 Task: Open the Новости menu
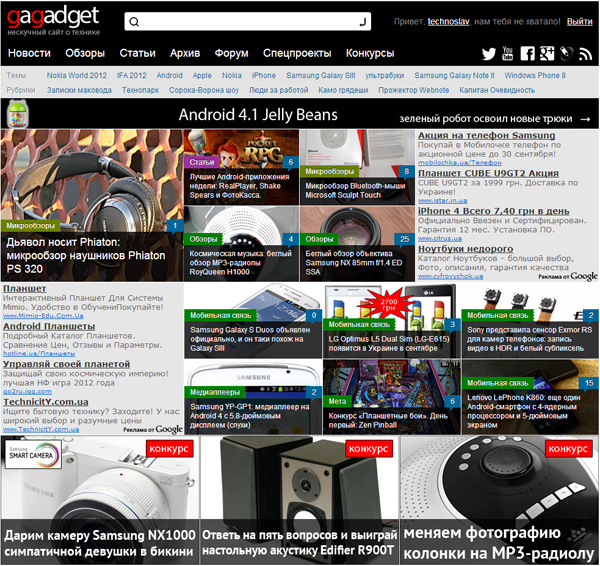click(29, 53)
